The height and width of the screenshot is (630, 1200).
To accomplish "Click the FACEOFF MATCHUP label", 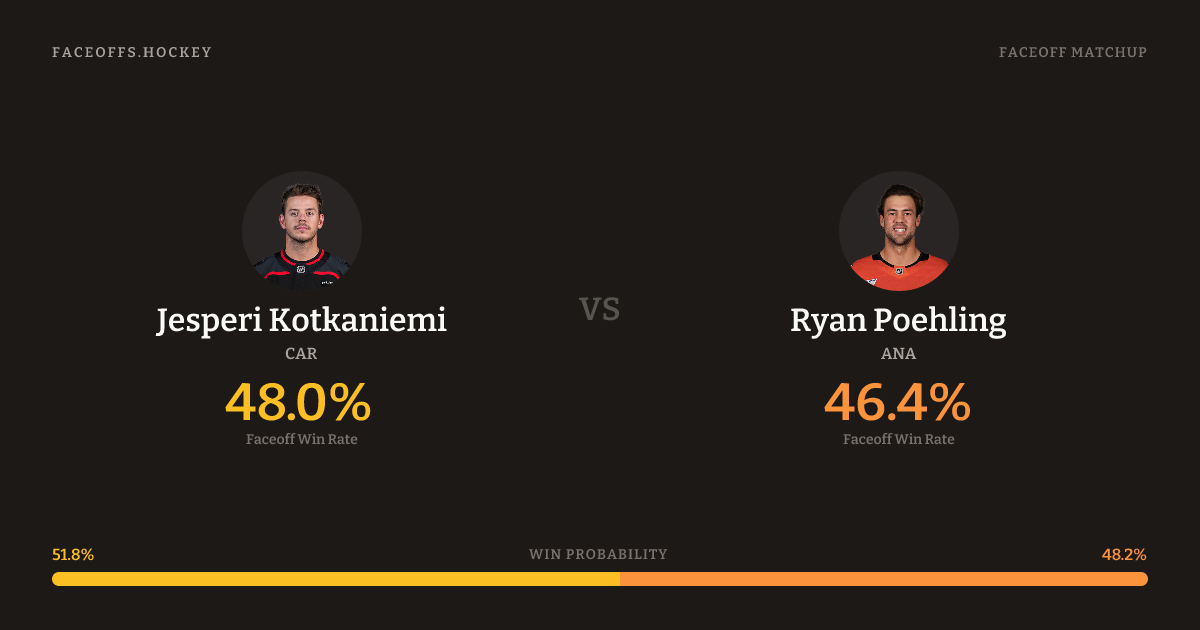I will [x=1072, y=52].
